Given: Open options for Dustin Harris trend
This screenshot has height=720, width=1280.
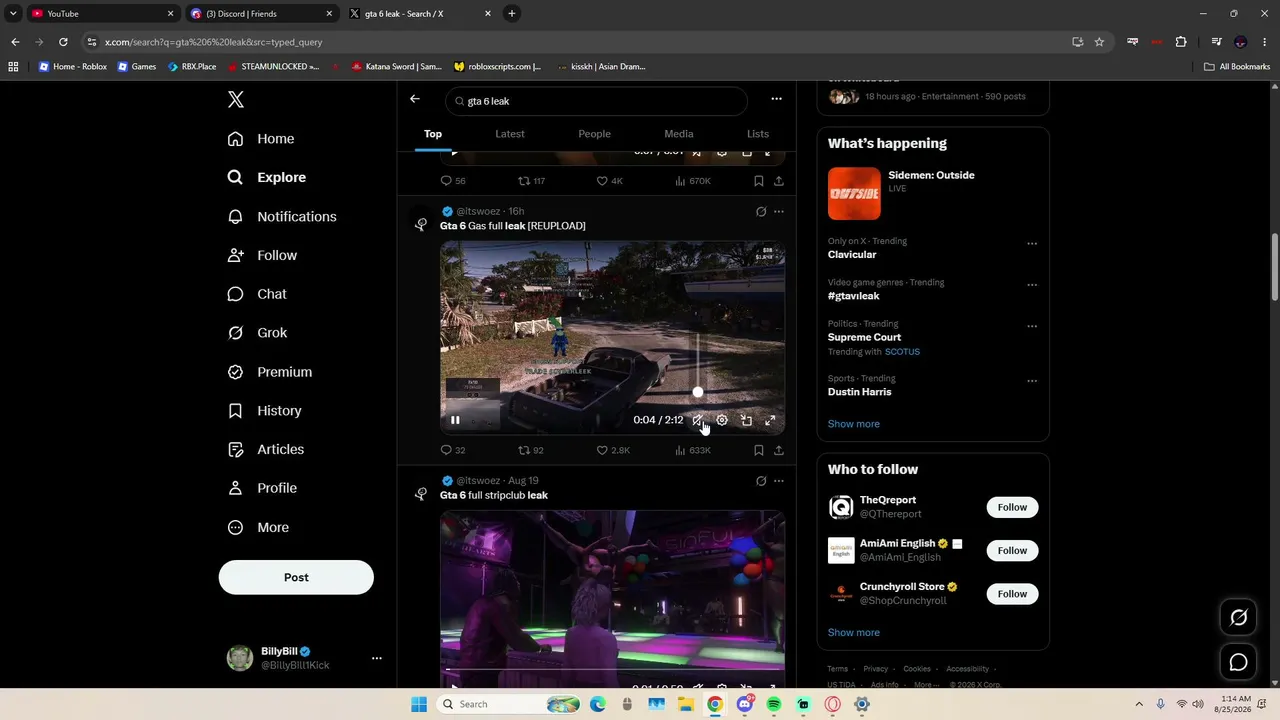Looking at the screenshot, I should pyautogui.click(x=1032, y=381).
